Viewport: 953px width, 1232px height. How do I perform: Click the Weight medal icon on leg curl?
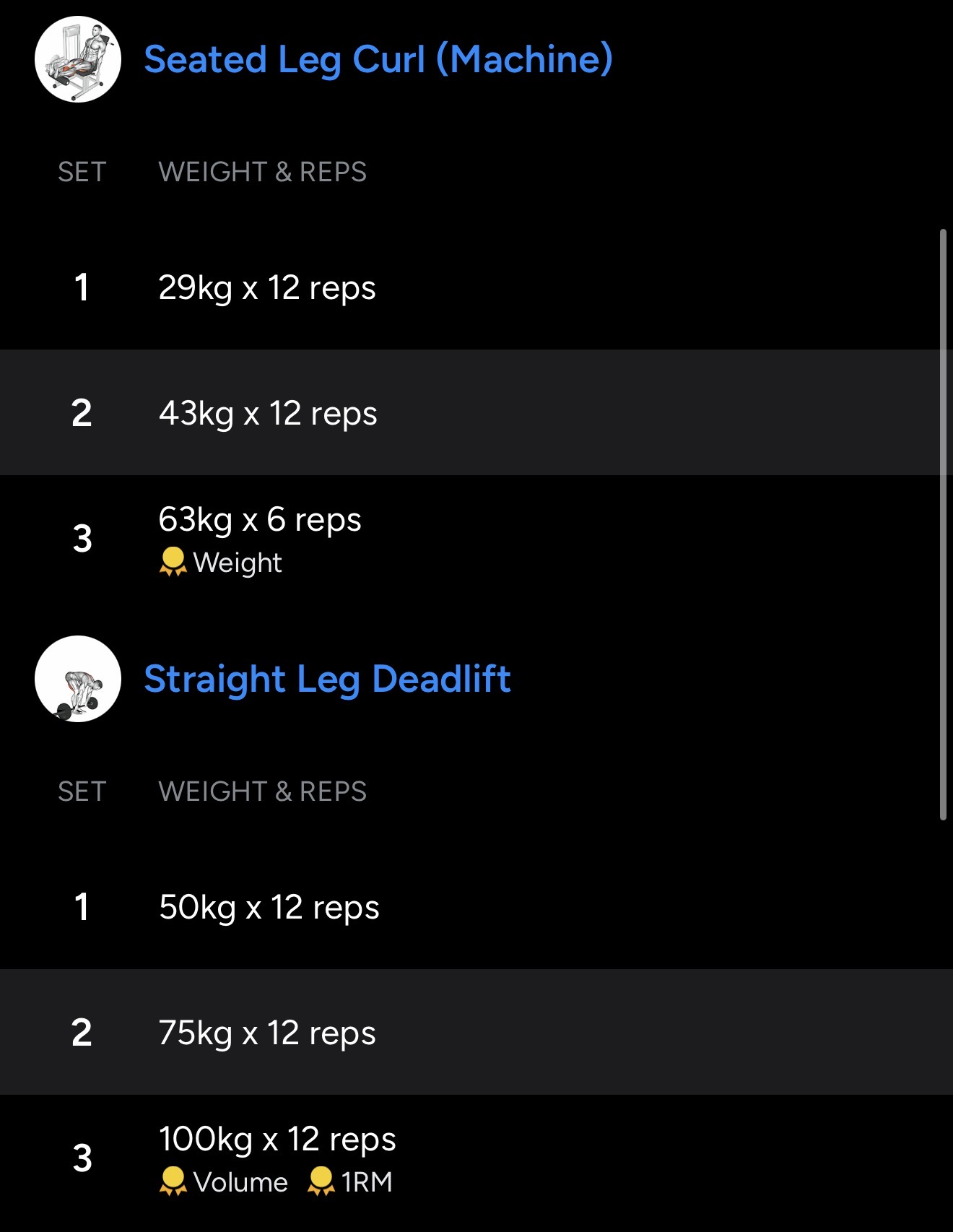click(173, 562)
